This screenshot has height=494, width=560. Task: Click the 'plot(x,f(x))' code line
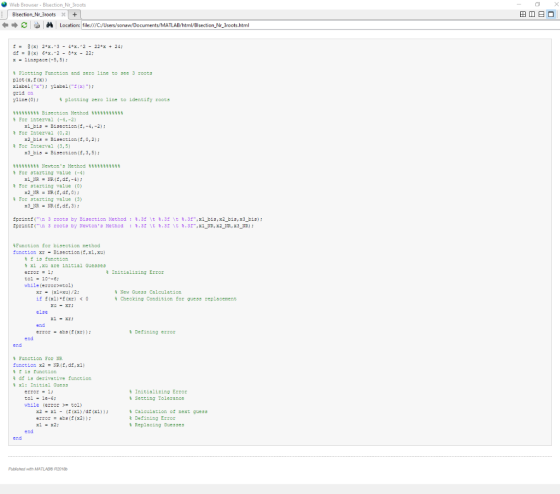pos(30,80)
